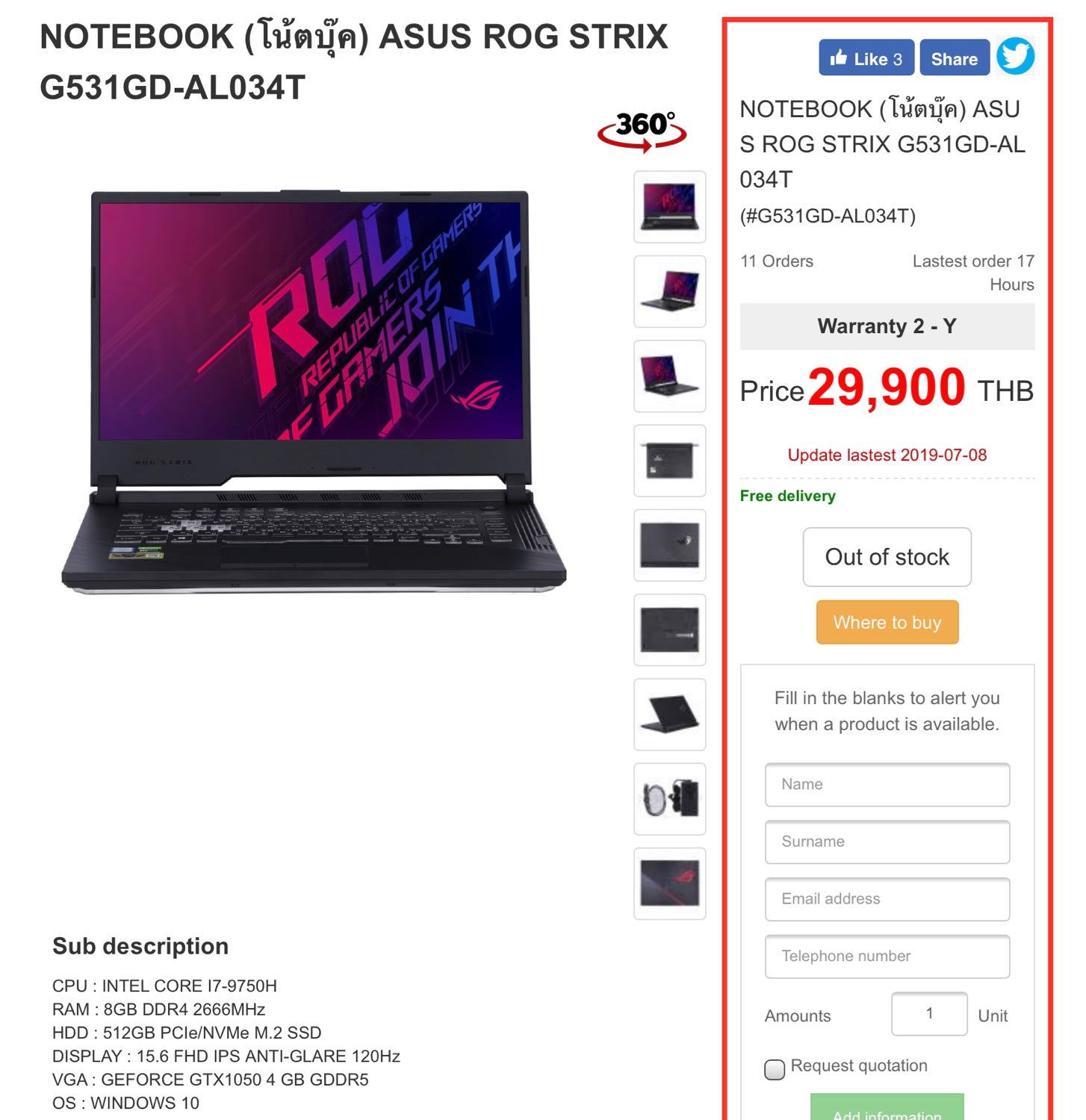Focus the Surname input field
Viewport: 1086px width, 1120px height.
click(x=887, y=842)
